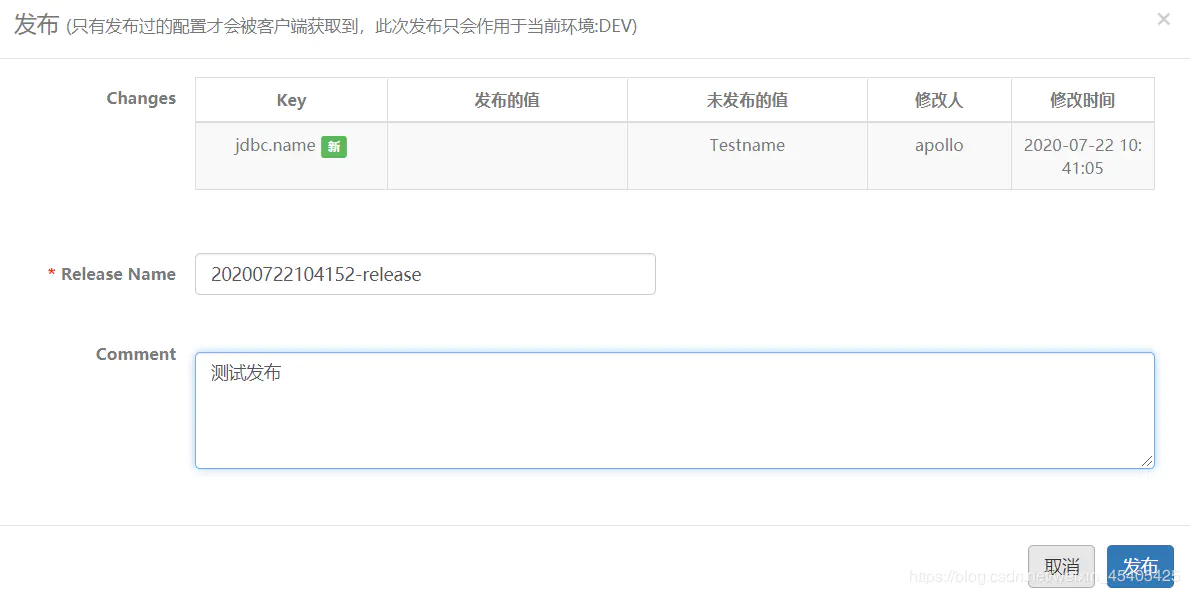Click the green new badge beside jdbc.name
1190x595 pixels.
click(x=334, y=147)
